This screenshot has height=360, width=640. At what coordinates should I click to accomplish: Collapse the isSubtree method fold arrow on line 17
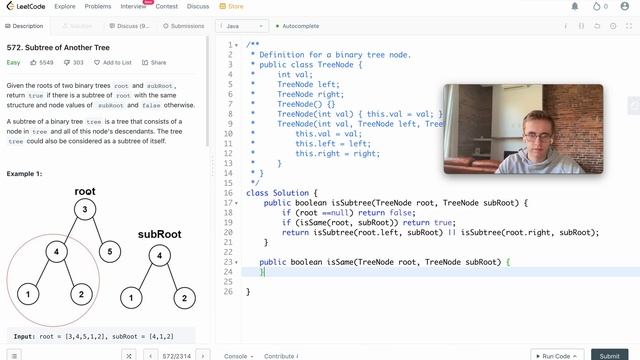coord(236,203)
